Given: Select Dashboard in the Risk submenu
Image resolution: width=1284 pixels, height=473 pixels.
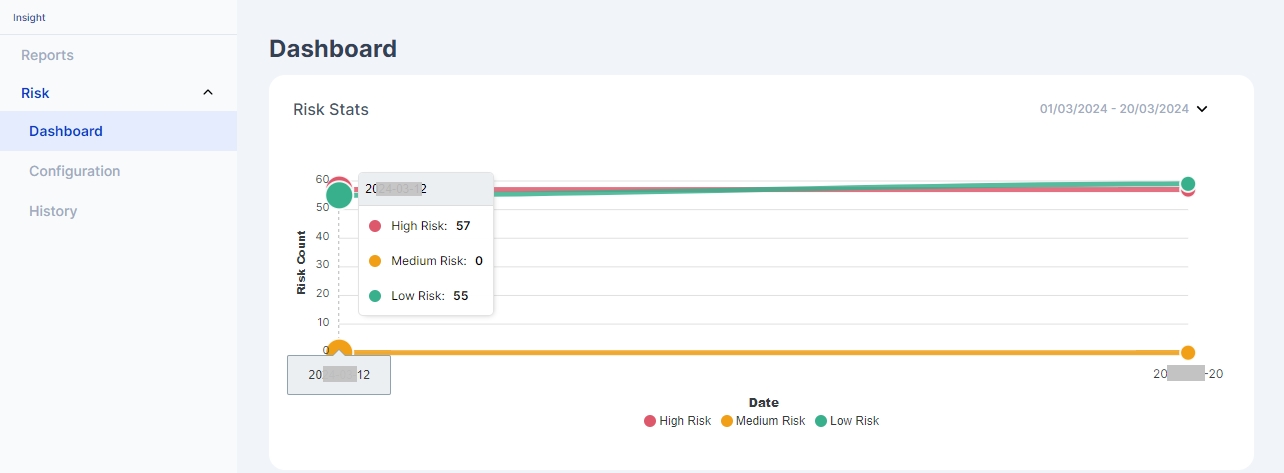Looking at the screenshot, I should 66,131.
